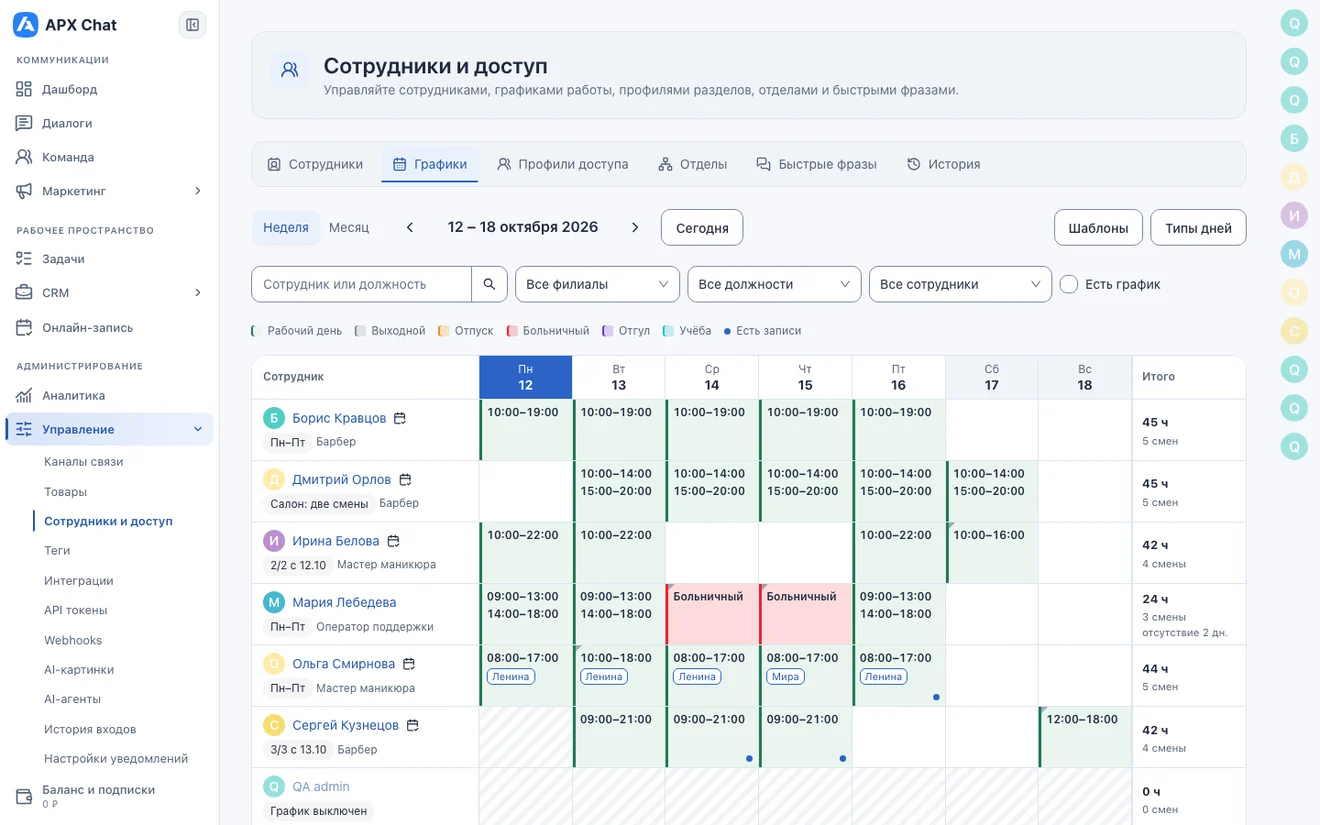Screen dimensions: 1320x825
Task: Go to the previous week arrow
Action: coord(410,227)
